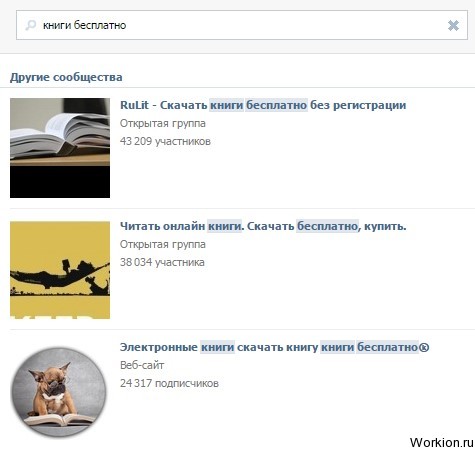Open the 'Другие сообщества' section header
The width and height of the screenshot is (475, 449).
[66, 77]
